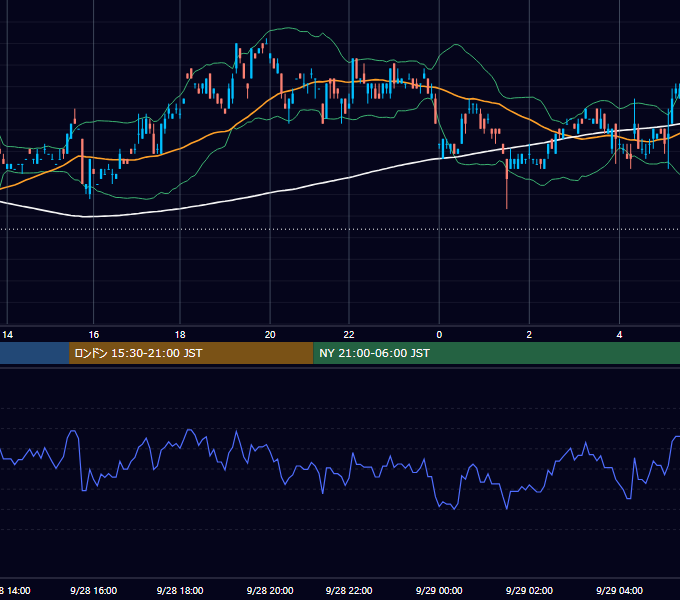Click the 9/29 00:00 date label
Viewport: 680px width, 600px height.
pyautogui.click(x=439, y=590)
